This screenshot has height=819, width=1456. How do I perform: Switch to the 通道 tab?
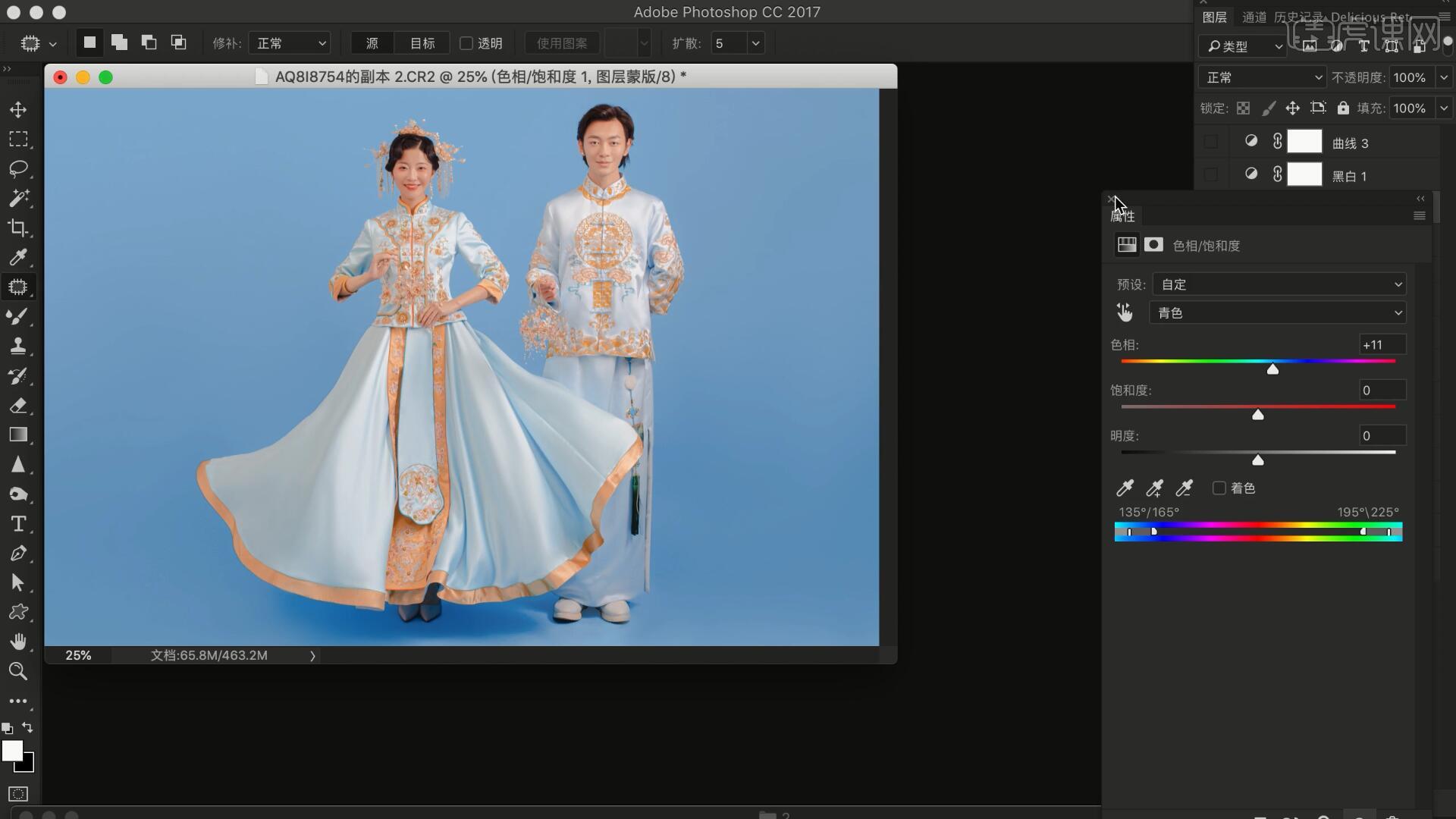(x=1254, y=17)
